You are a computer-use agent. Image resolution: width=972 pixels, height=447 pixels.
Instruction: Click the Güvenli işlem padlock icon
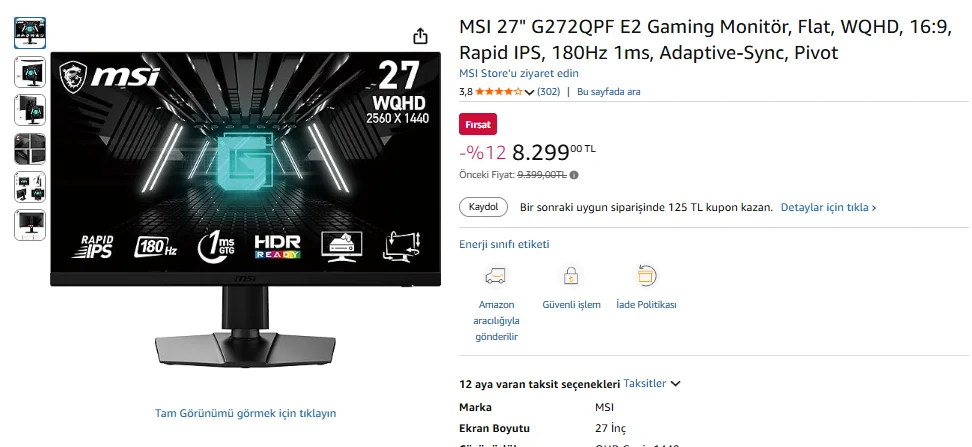click(571, 276)
